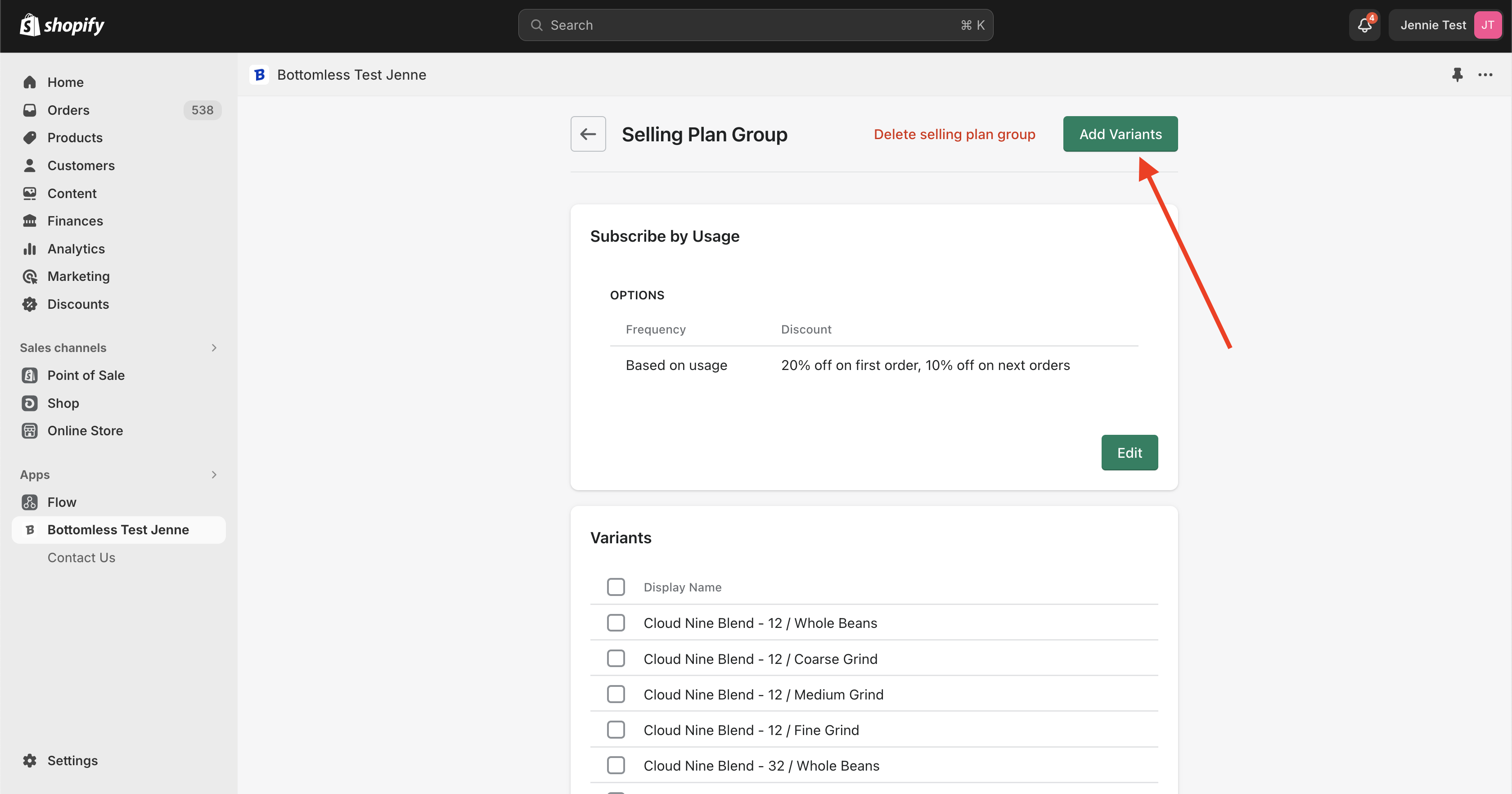
Task: Click the JT user avatar
Action: [x=1487, y=25]
